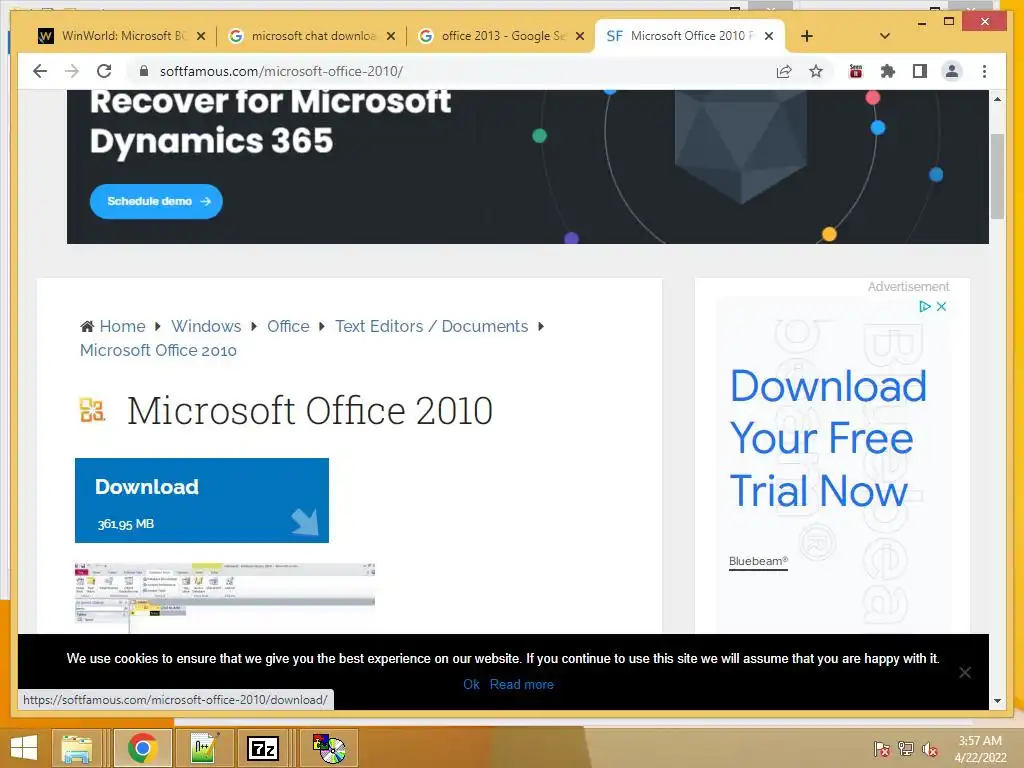
Task: Click the Download Your Free Trial Now ad
Action: click(x=828, y=438)
